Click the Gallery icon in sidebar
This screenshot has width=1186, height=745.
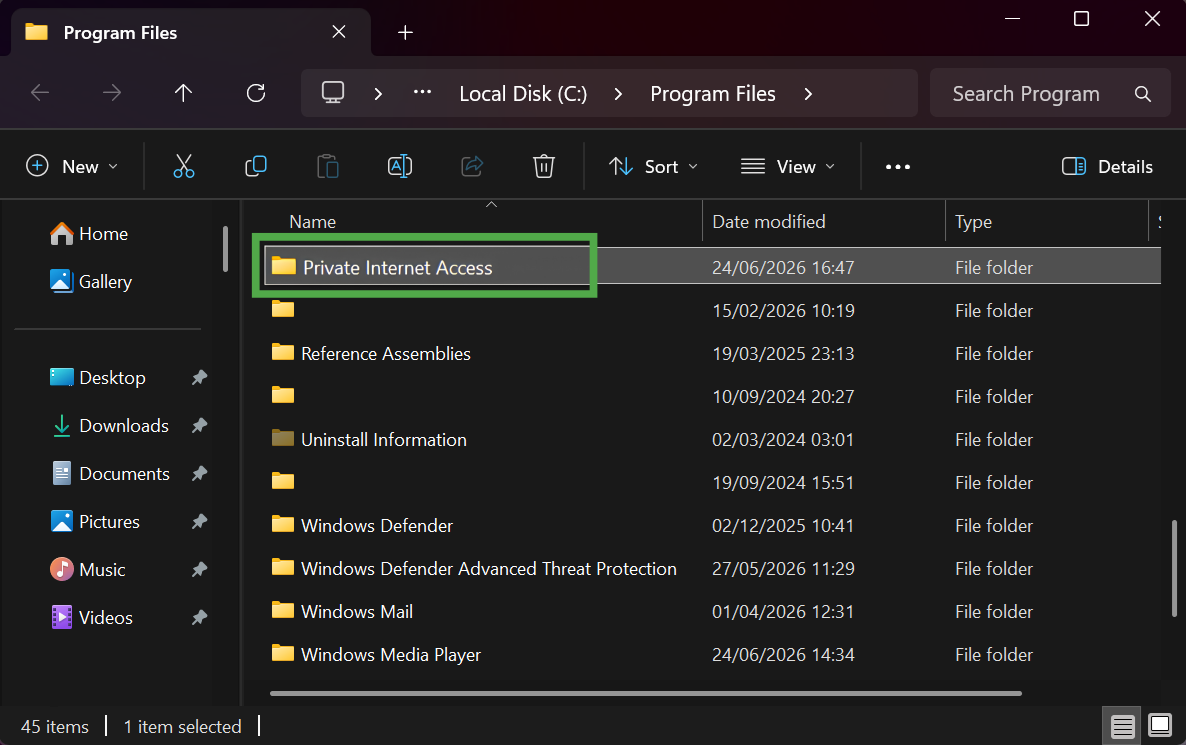click(61, 281)
